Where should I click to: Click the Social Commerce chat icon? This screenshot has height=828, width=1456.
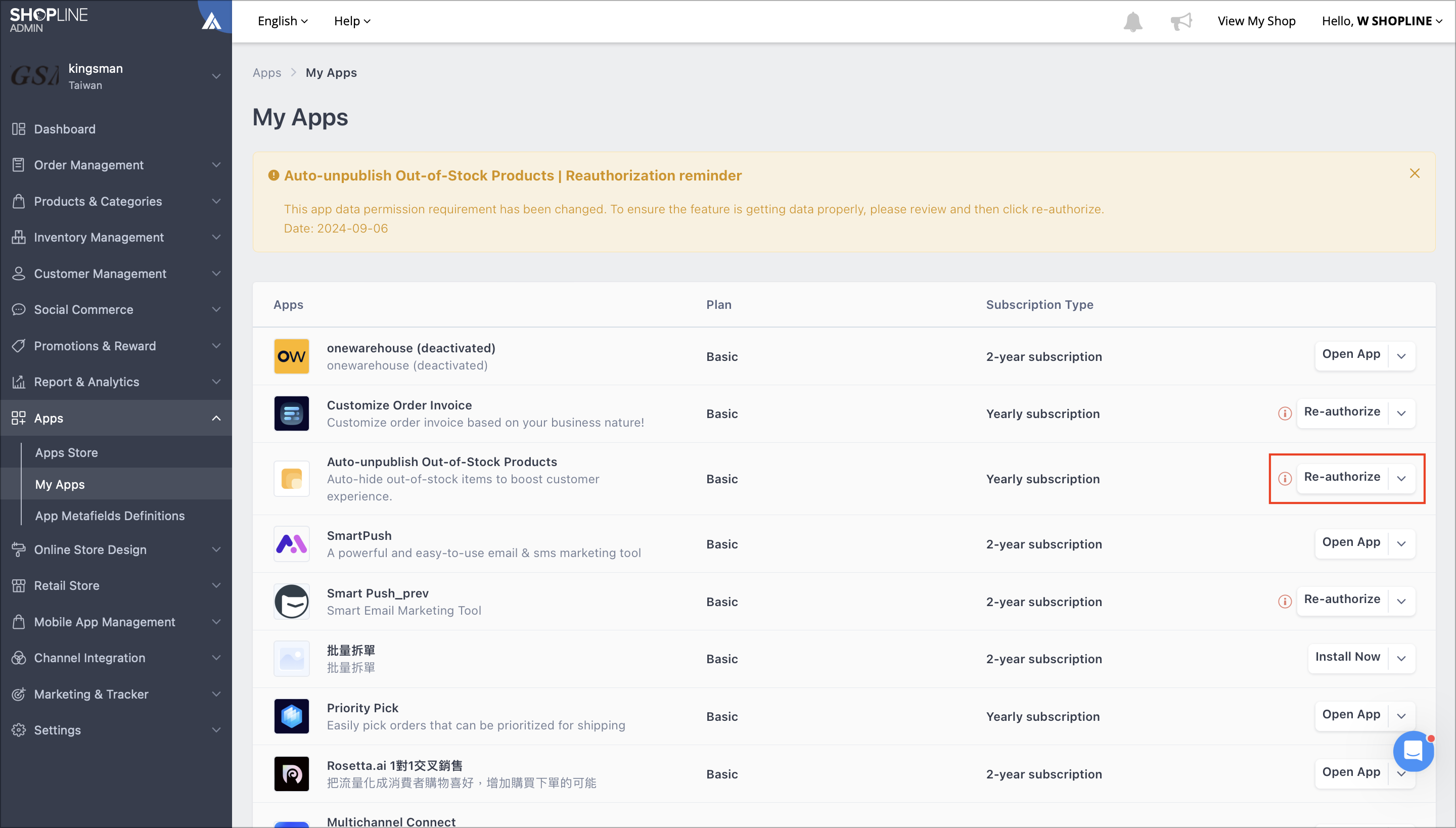tap(19, 309)
